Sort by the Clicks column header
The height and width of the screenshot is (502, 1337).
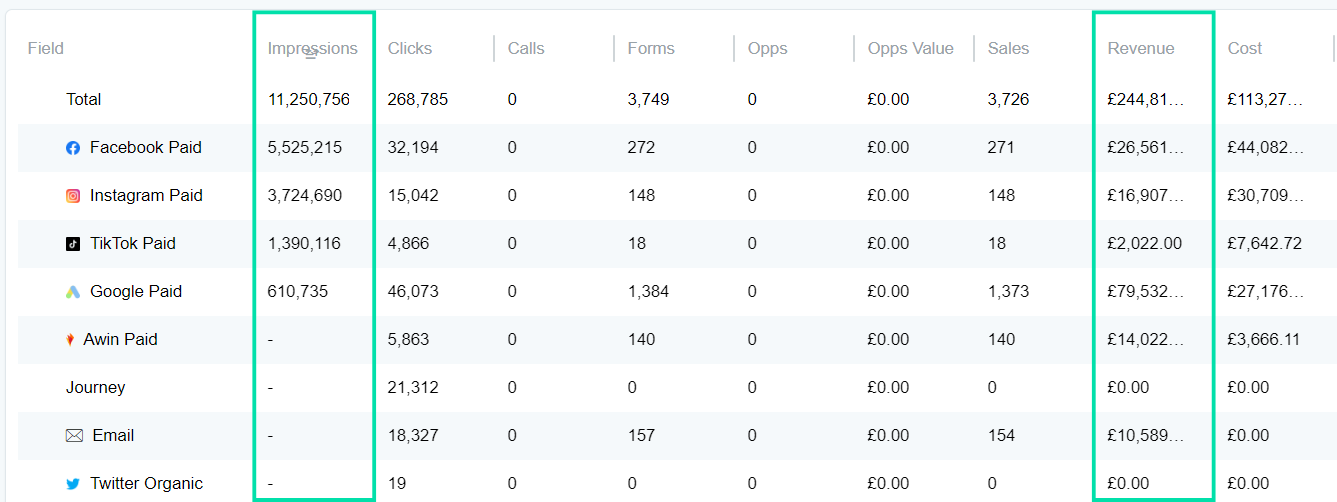[410, 48]
